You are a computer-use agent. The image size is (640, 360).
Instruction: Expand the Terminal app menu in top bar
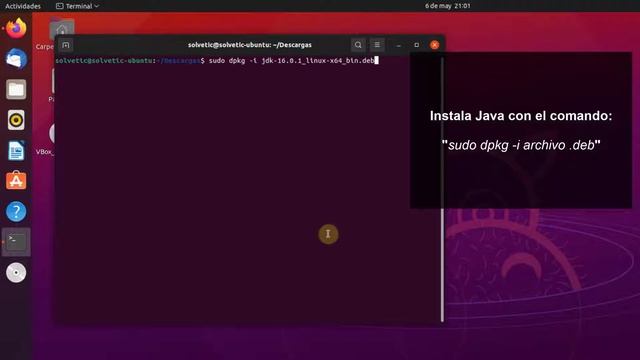(78, 6)
